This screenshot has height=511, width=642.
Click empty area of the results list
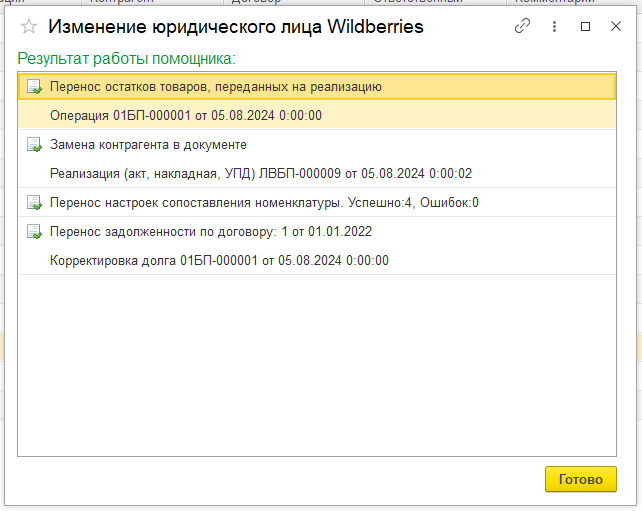[317, 364]
